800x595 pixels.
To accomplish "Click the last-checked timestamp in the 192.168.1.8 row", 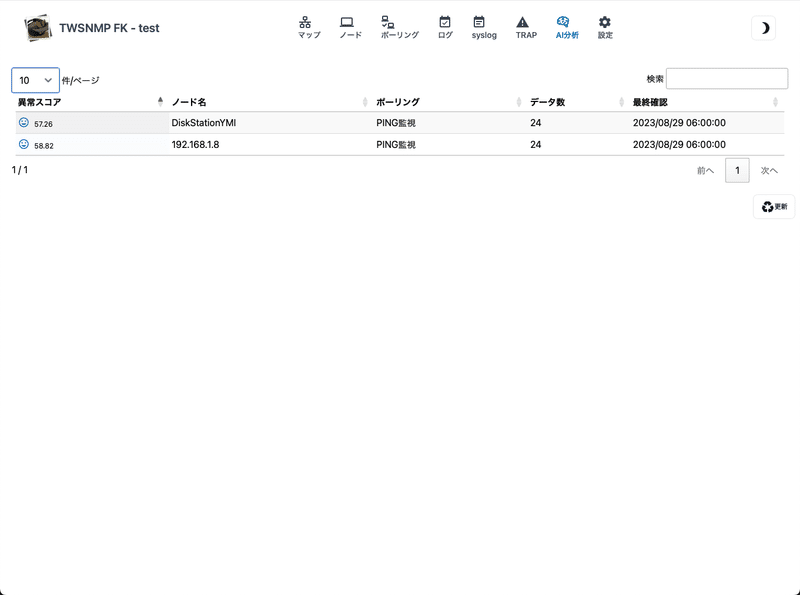I will (x=679, y=145).
